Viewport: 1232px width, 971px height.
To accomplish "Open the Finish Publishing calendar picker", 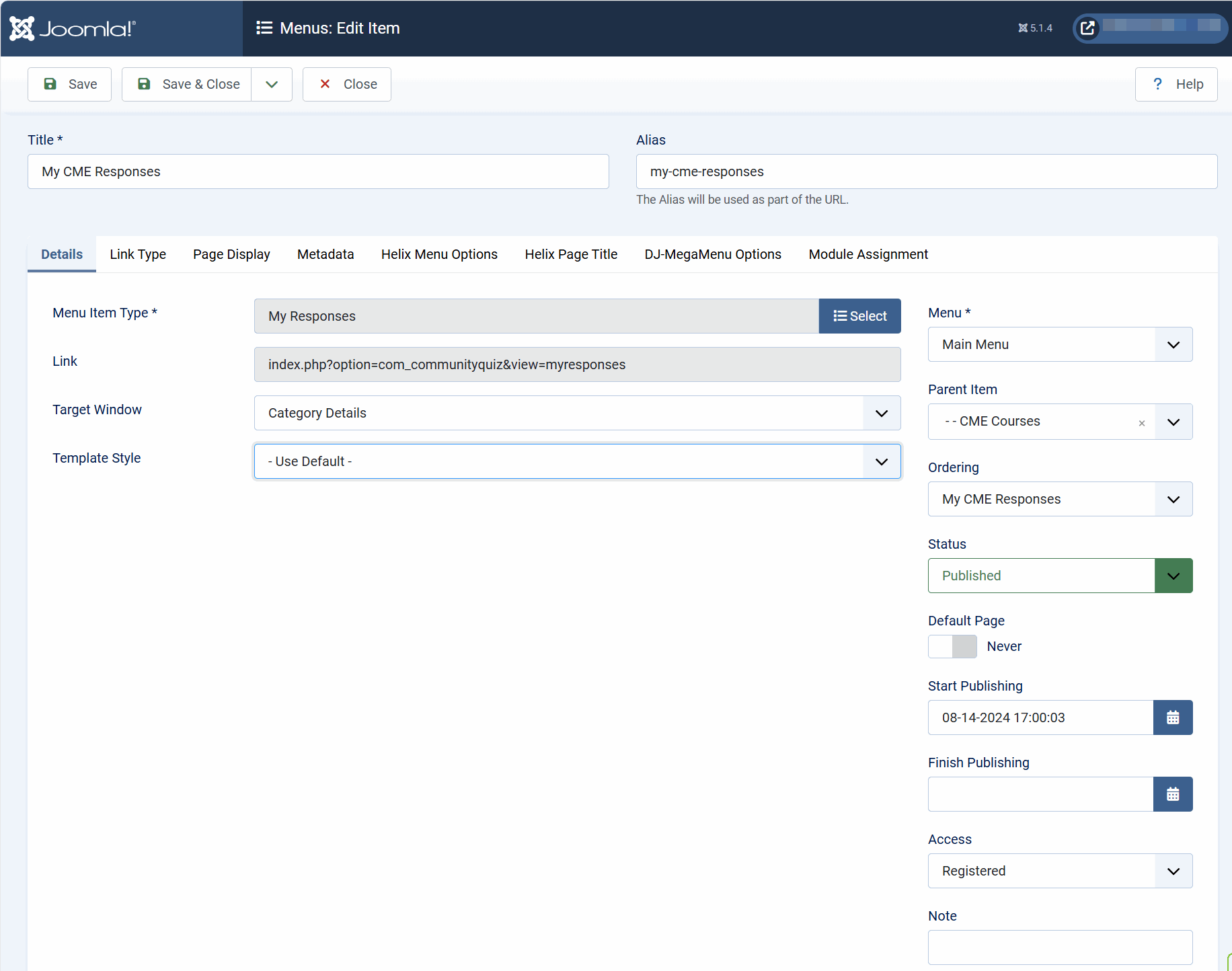I will tap(1172, 794).
